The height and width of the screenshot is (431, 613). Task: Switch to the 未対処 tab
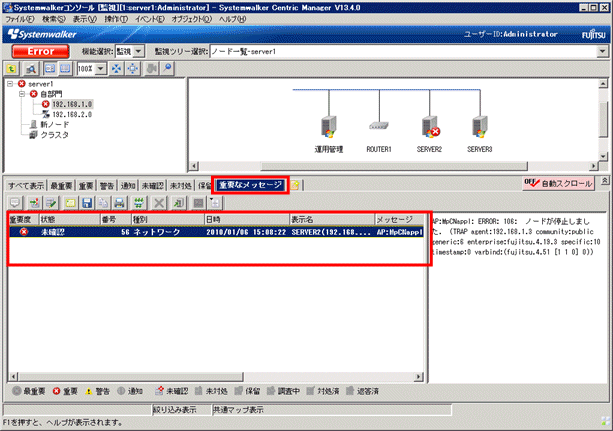click(x=181, y=185)
